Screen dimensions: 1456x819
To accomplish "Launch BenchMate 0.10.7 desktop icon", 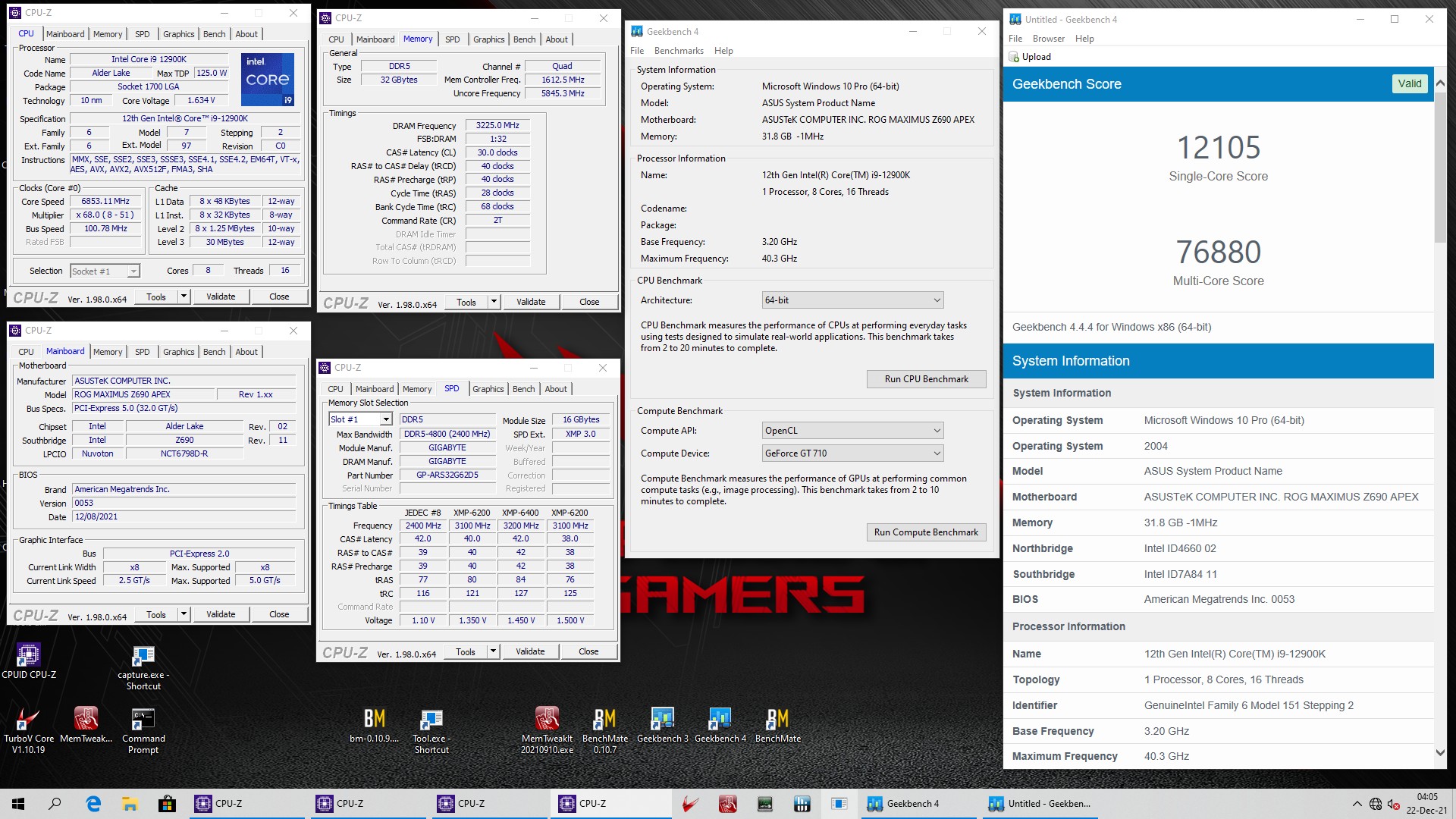I will (x=604, y=730).
